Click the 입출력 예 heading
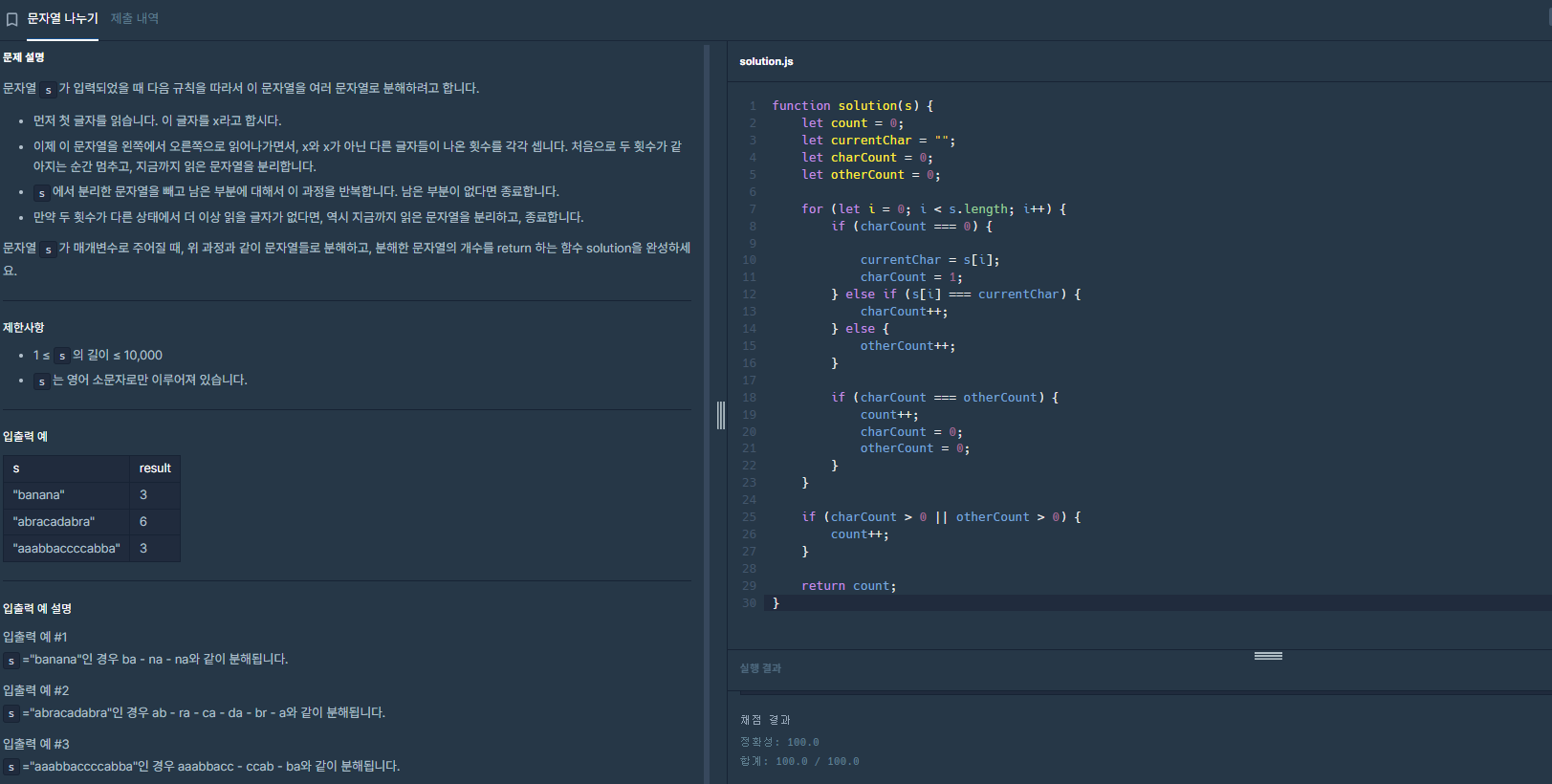The width and height of the screenshot is (1552, 784). (26, 436)
